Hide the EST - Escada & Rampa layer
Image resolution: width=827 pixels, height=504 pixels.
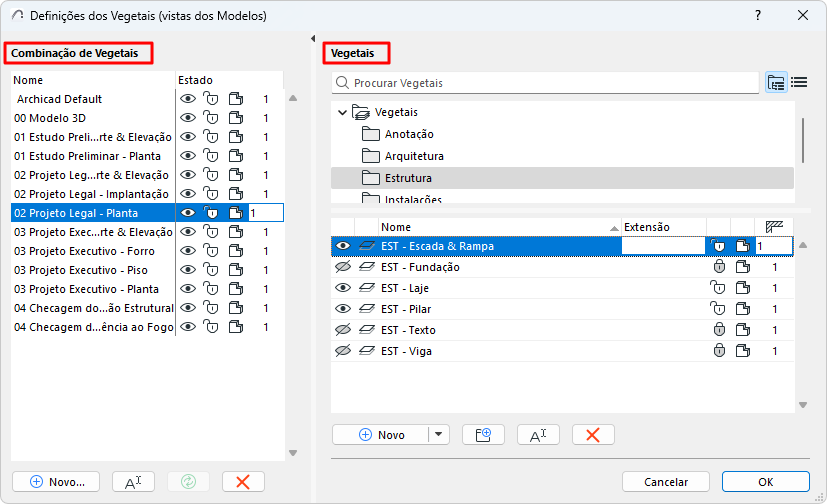coord(343,246)
